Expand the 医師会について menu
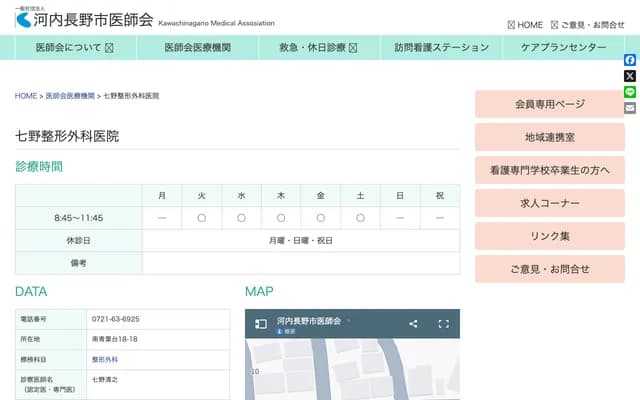The height and width of the screenshot is (400, 640). click(x=74, y=47)
